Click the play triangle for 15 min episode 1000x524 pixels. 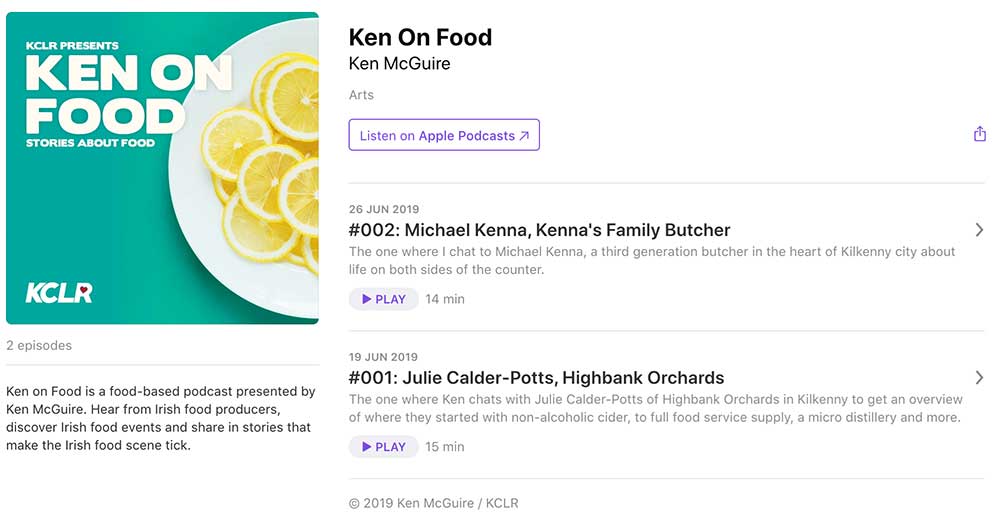tap(367, 447)
